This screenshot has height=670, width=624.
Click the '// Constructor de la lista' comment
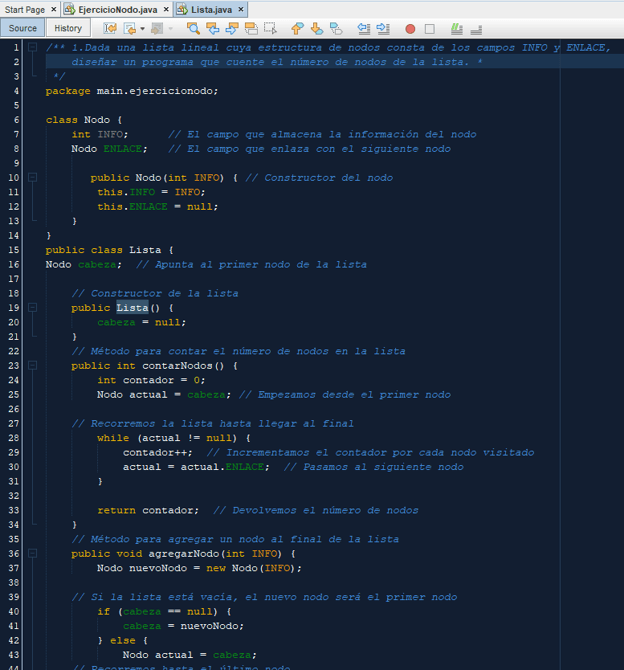pos(155,293)
